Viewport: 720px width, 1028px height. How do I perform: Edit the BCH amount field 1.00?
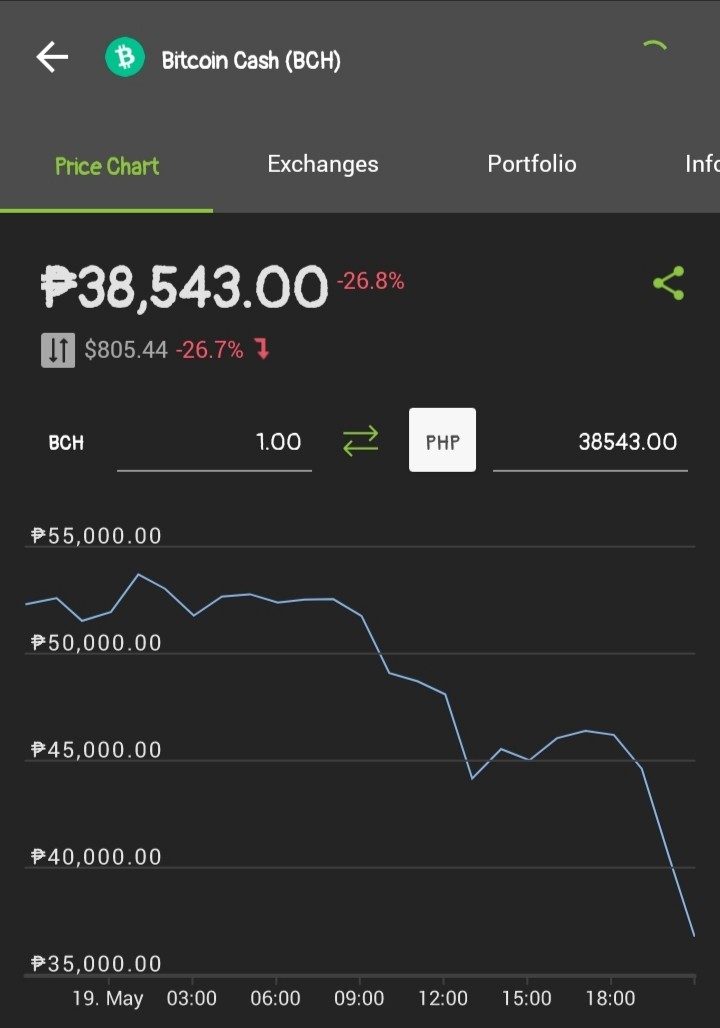pyautogui.click(x=214, y=443)
